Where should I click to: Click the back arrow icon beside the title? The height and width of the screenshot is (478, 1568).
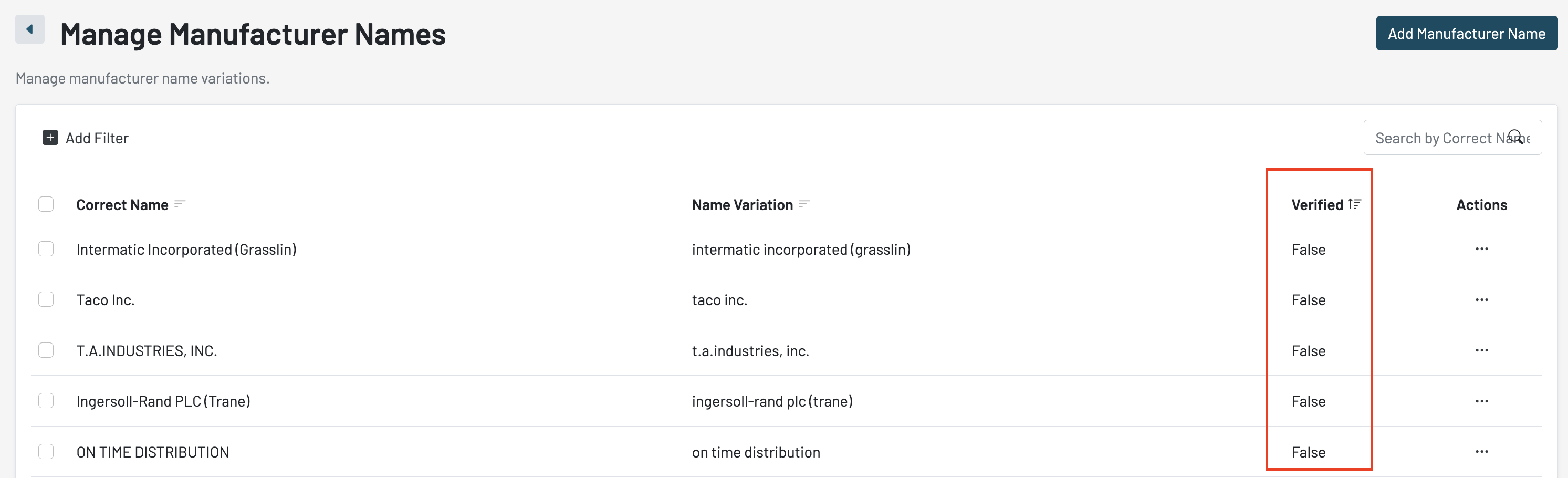pyautogui.click(x=29, y=29)
